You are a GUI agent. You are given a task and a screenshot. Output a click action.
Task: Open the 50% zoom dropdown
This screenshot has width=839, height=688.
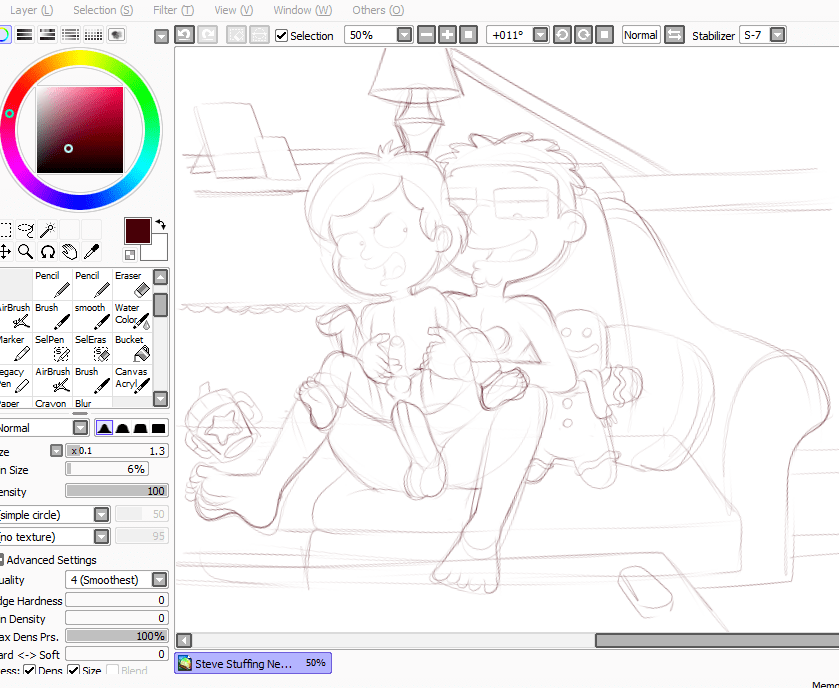click(x=404, y=35)
